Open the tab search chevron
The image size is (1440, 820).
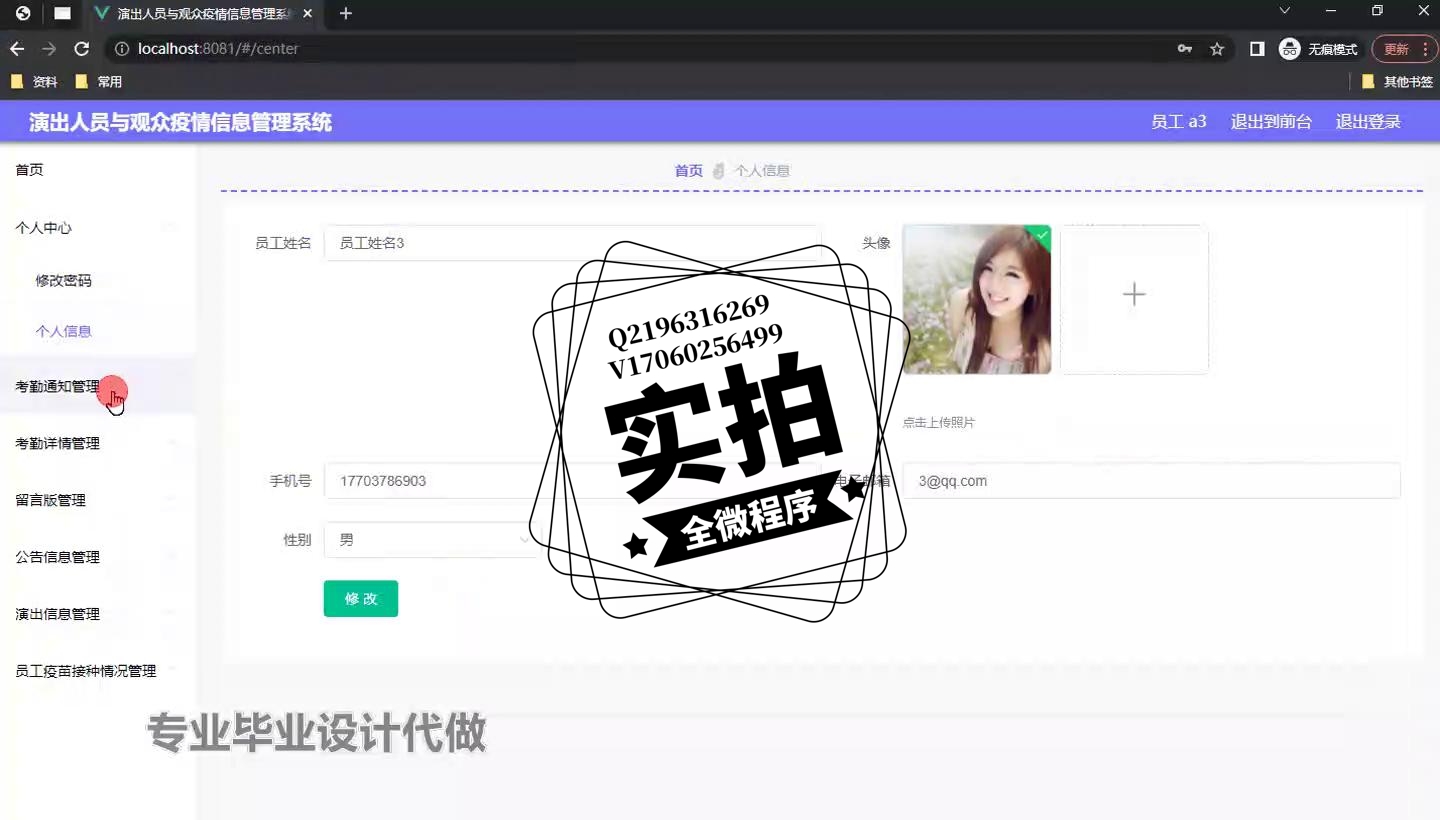pyautogui.click(x=1285, y=11)
